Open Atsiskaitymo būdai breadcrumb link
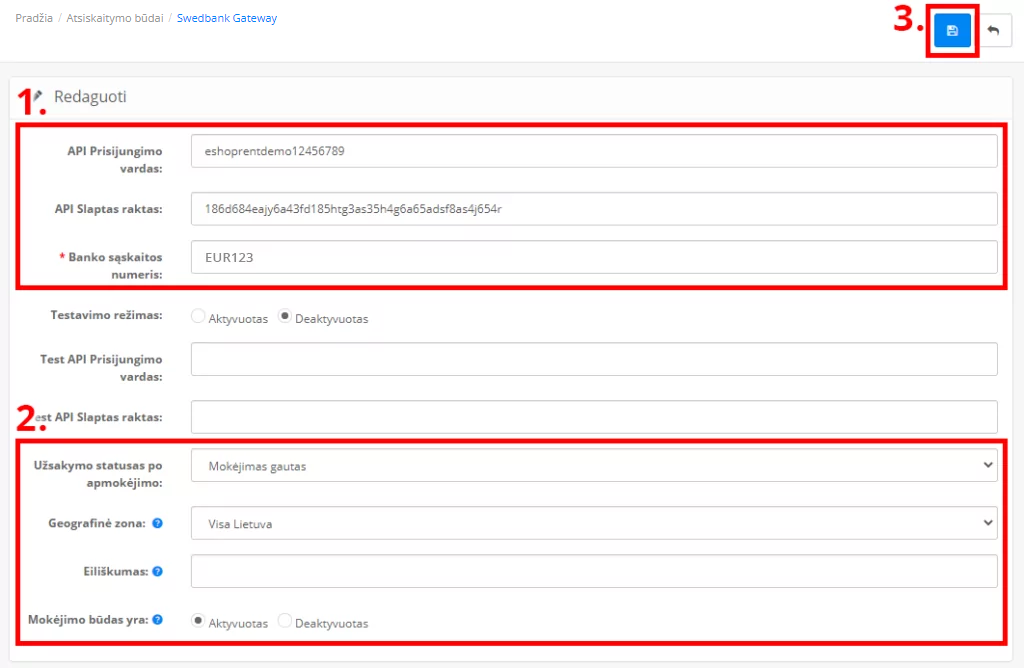The width and height of the screenshot is (1024, 668). 115,18
